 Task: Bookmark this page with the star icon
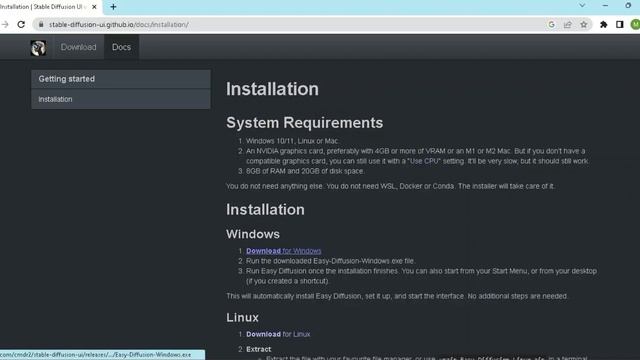coord(584,24)
